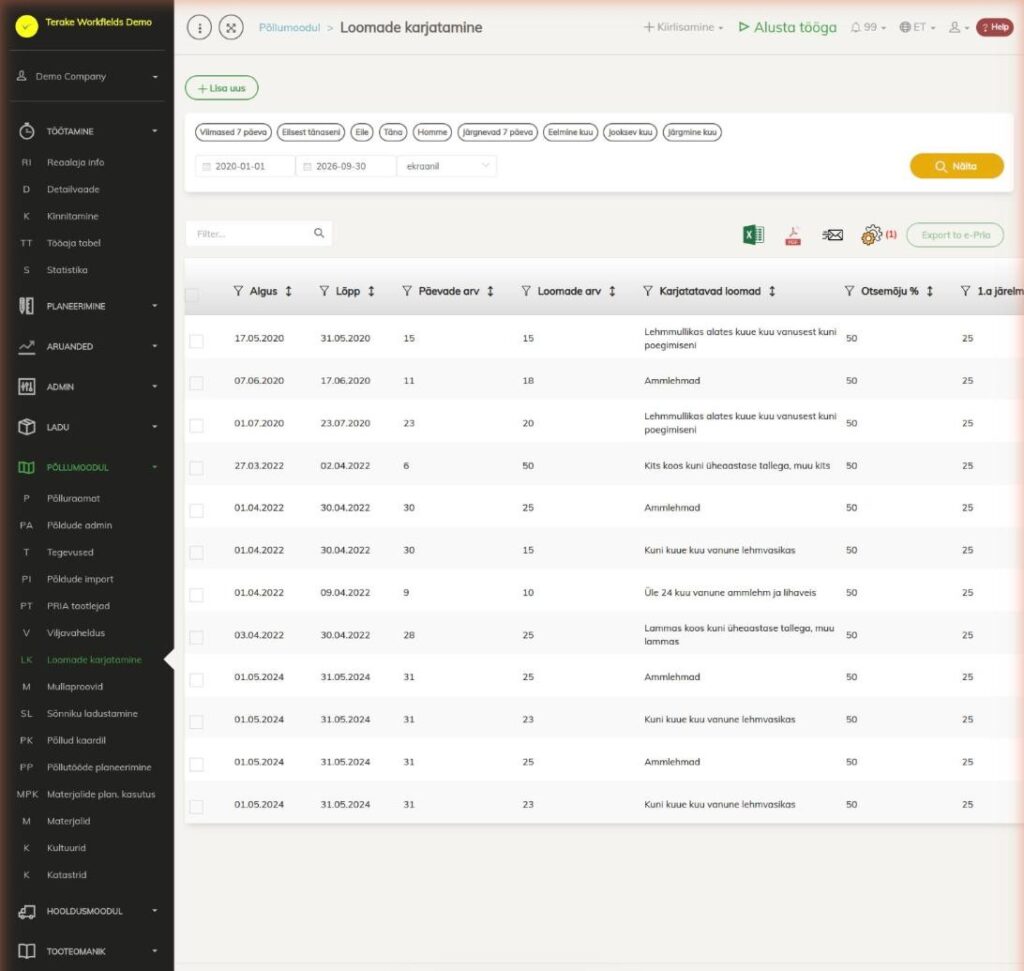The image size is (1024, 971).
Task: Click Export to e-Pria button
Action: point(955,235)
